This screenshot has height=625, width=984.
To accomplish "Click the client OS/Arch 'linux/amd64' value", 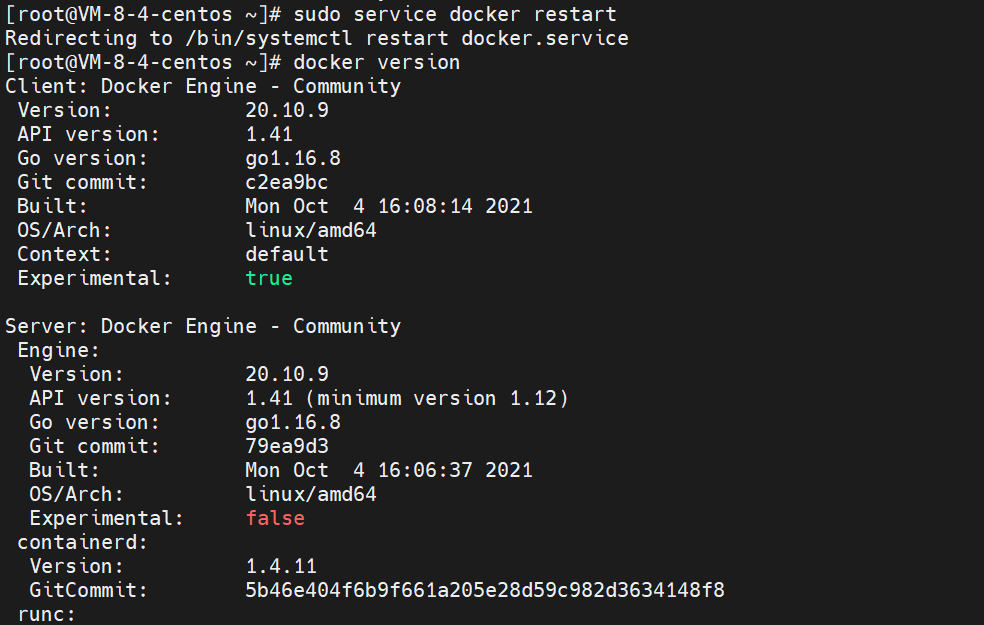I will coord(311,230).
